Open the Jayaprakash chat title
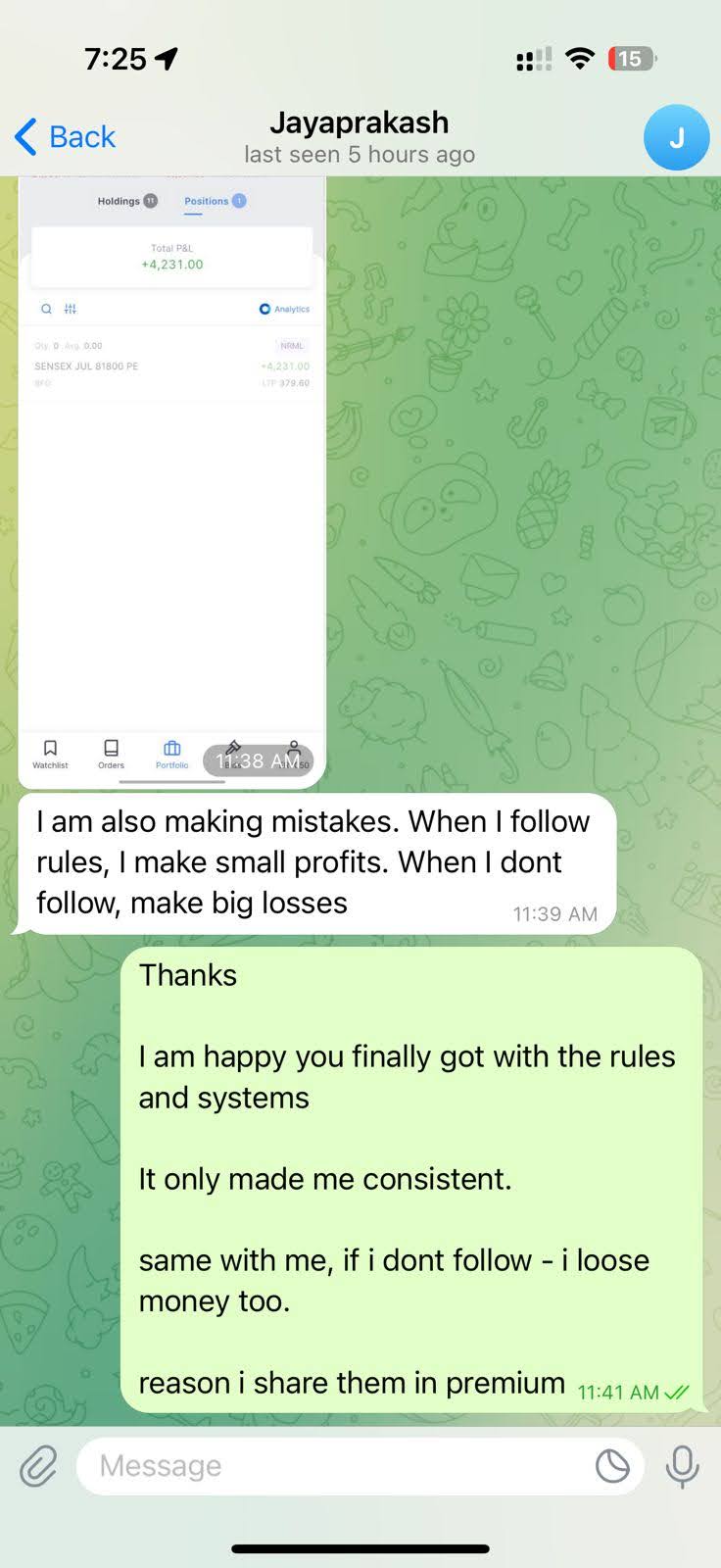The width and height of the screenshot is (721, 1568). tap(360, 122)
